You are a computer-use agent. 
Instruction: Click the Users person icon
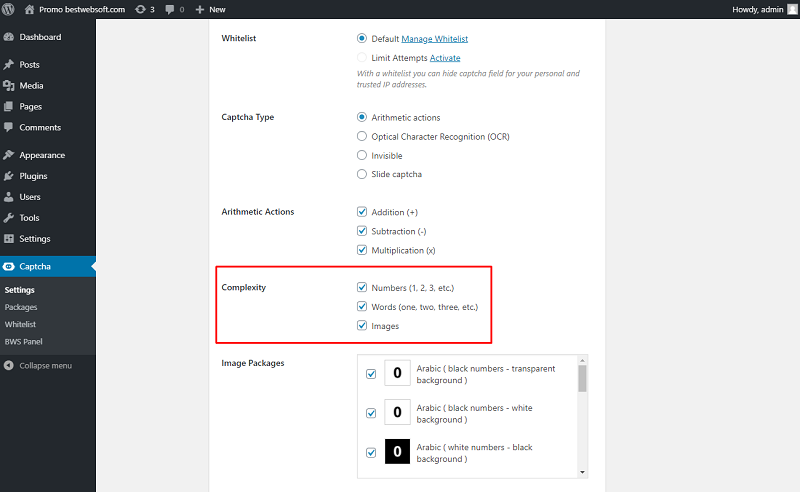point(9,196)
